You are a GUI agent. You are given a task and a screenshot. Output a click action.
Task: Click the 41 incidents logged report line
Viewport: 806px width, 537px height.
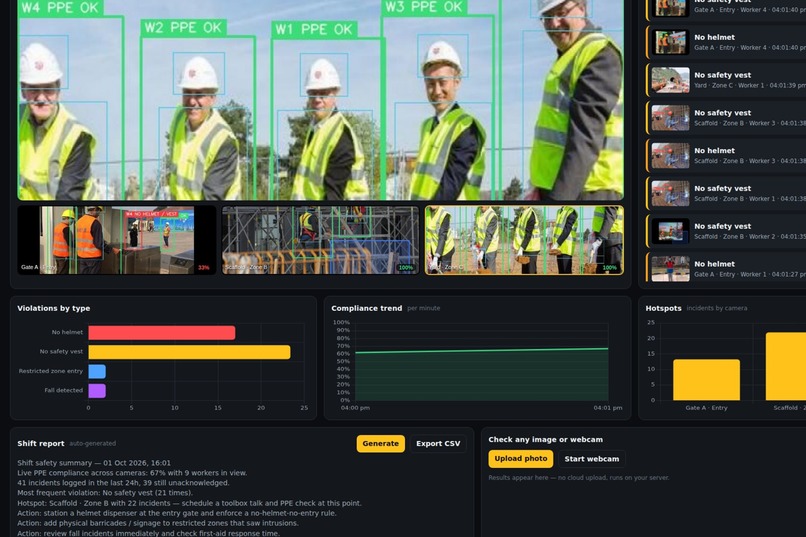click(123, 483)
